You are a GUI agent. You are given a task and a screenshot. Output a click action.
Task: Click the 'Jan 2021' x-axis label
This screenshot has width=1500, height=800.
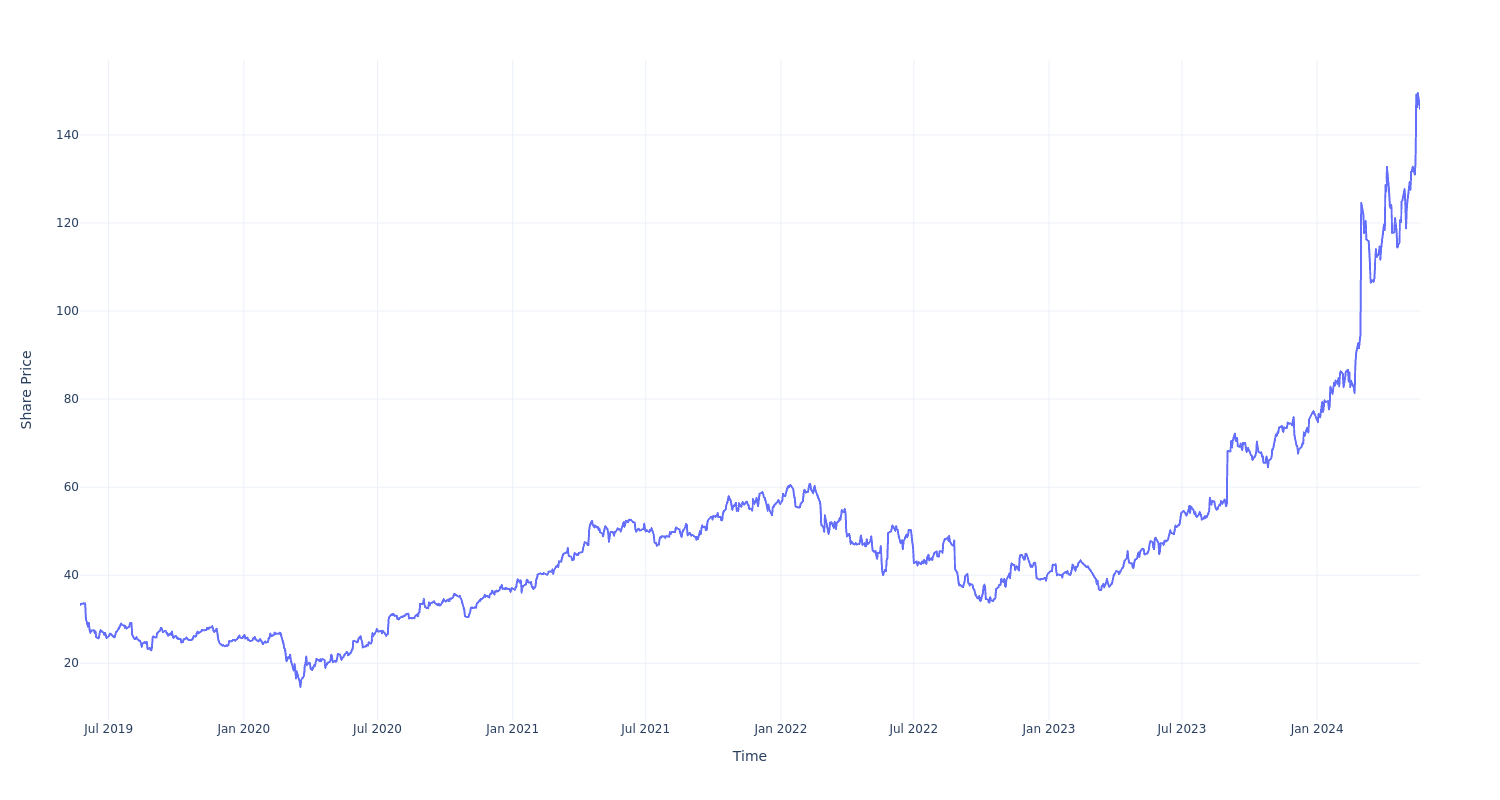(512, 729)
